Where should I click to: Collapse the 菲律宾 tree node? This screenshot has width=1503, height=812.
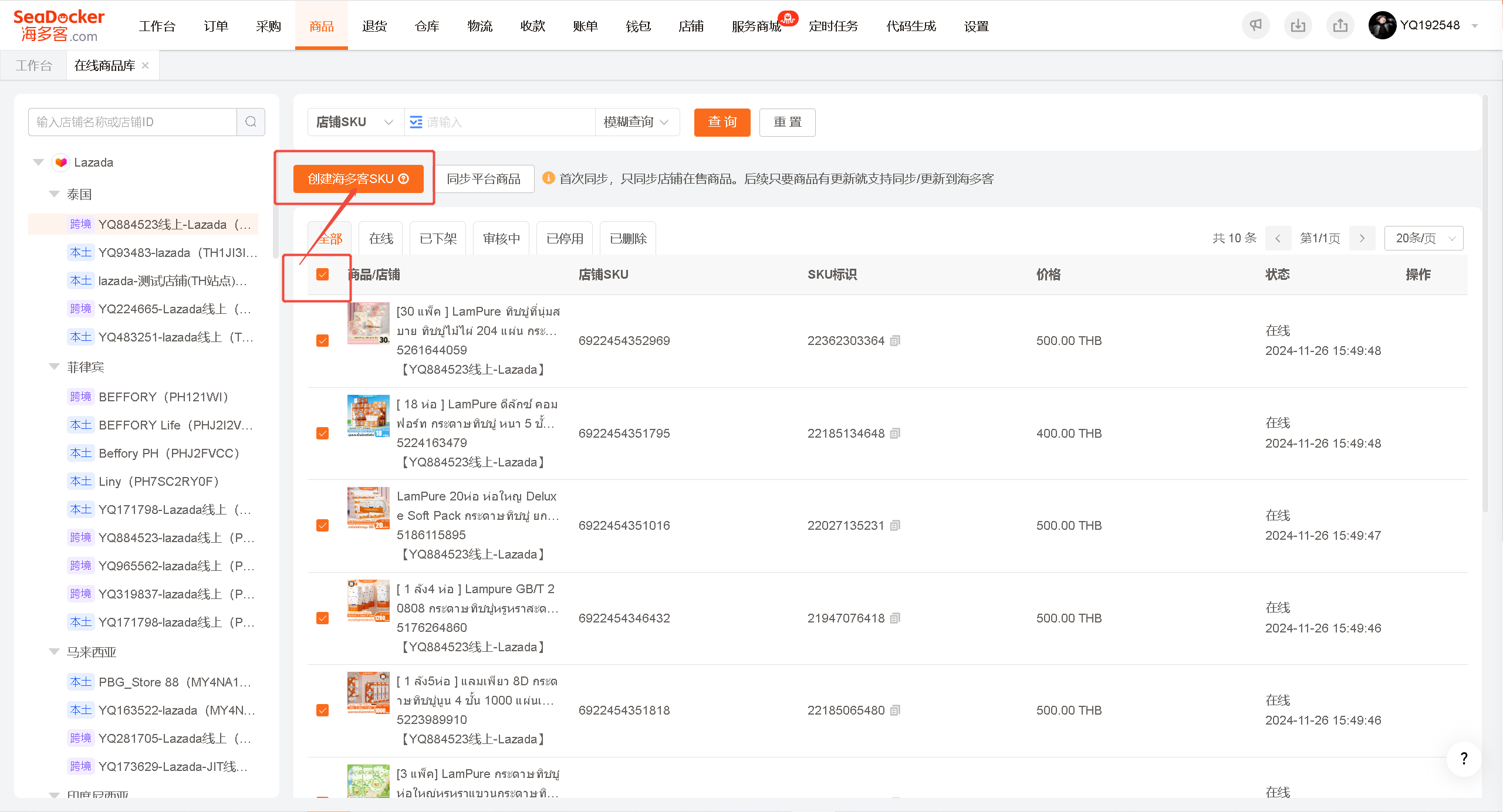click(x=54, y=367)
